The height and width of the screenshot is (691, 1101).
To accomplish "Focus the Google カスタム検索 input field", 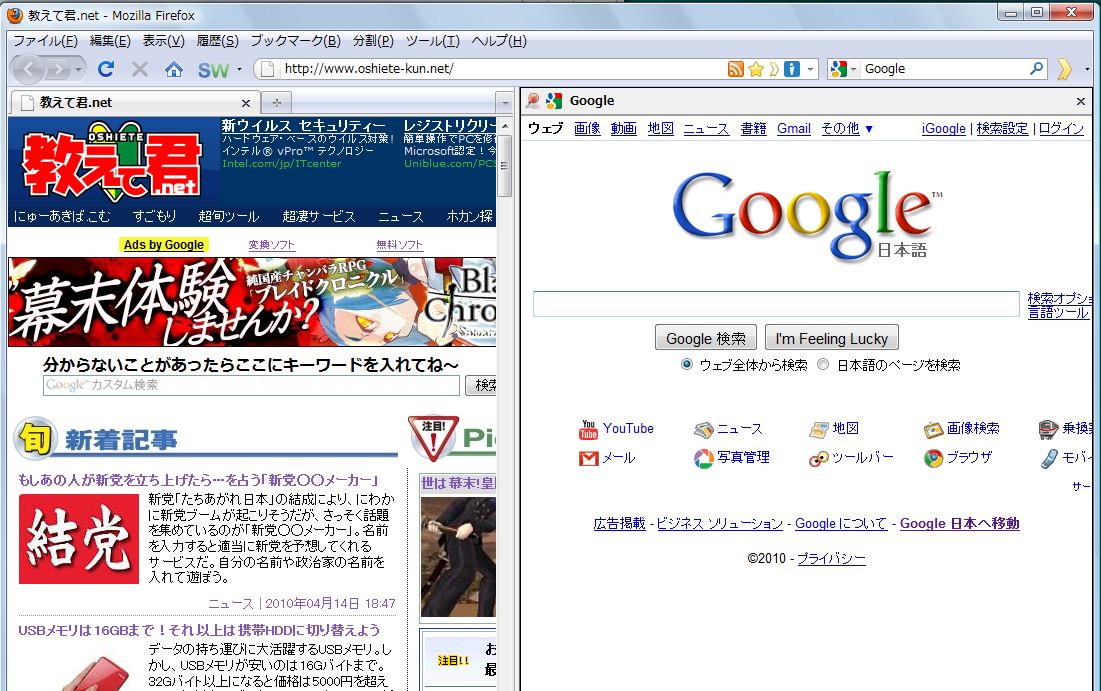I will click(251, 386).
